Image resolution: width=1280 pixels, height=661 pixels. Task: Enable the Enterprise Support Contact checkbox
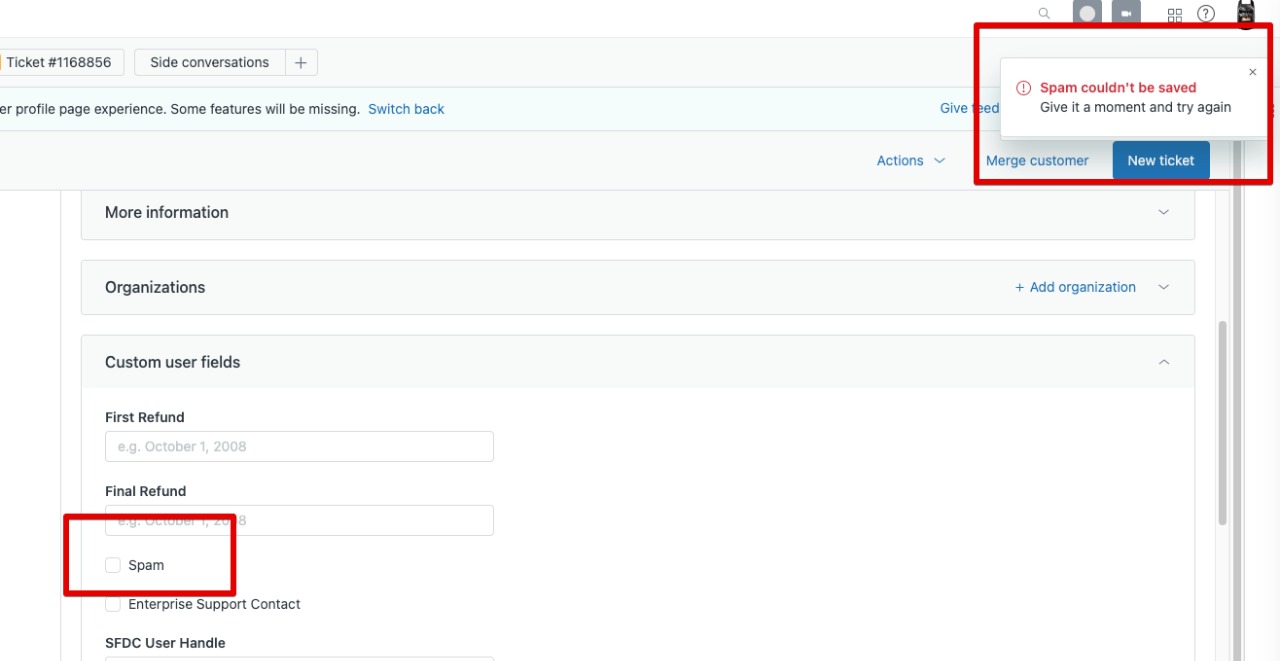(x=113, y=605)
